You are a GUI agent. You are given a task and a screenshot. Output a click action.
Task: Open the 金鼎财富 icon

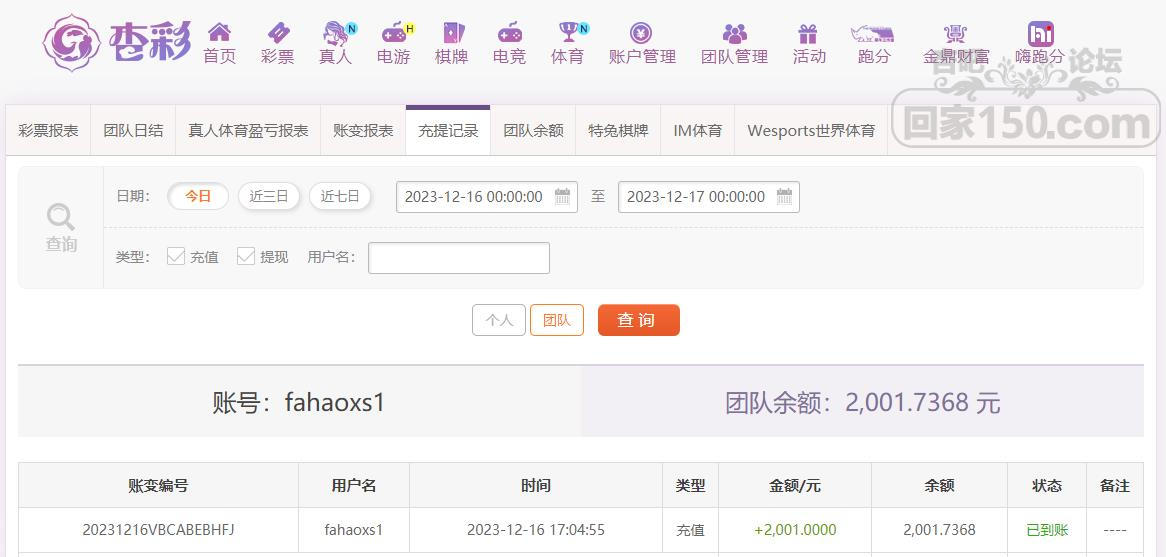(956, 33)
